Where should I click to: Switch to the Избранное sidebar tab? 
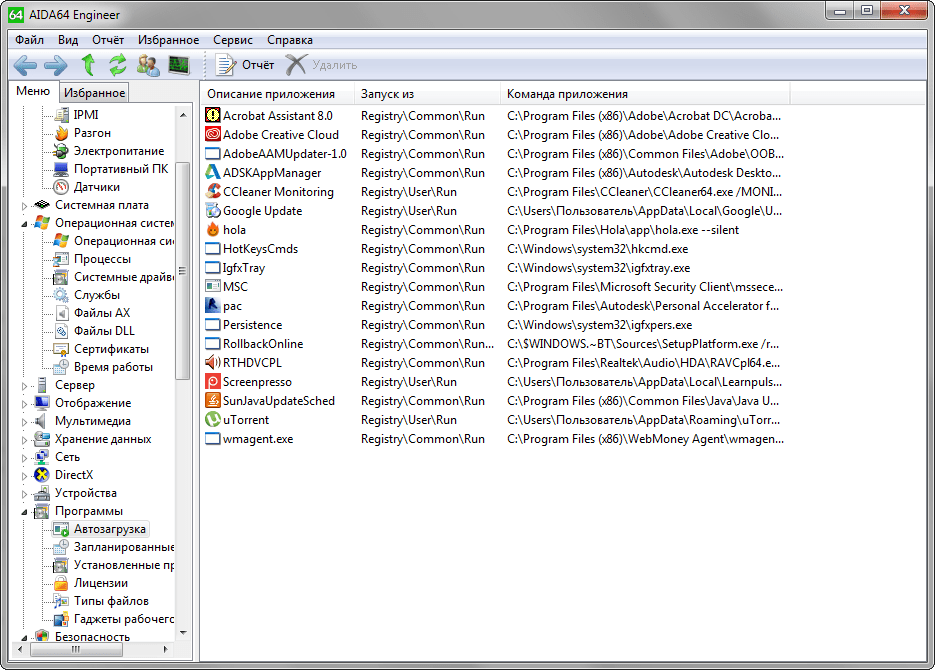94,92
